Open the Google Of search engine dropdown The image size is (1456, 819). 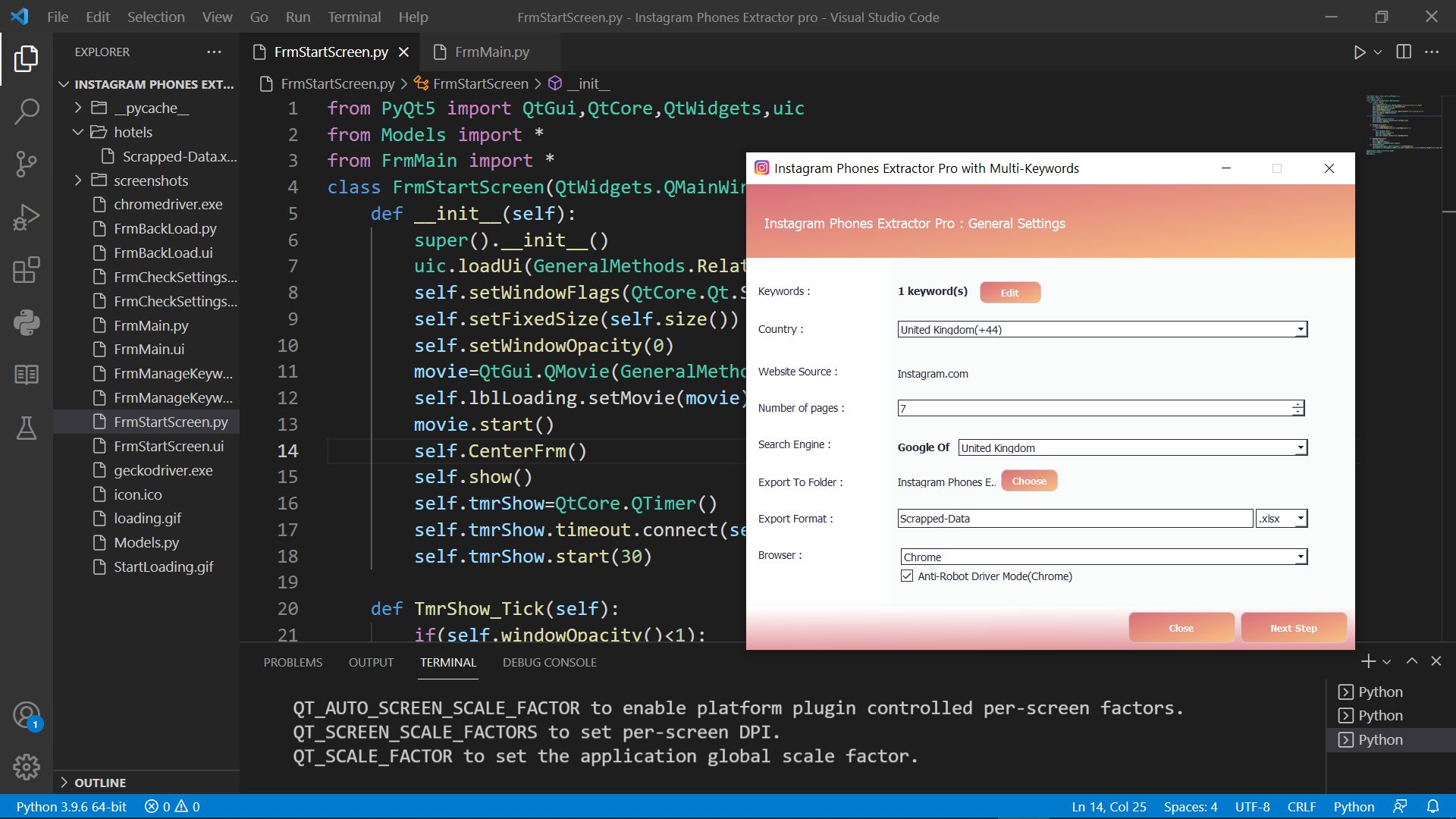[1133, 447]
